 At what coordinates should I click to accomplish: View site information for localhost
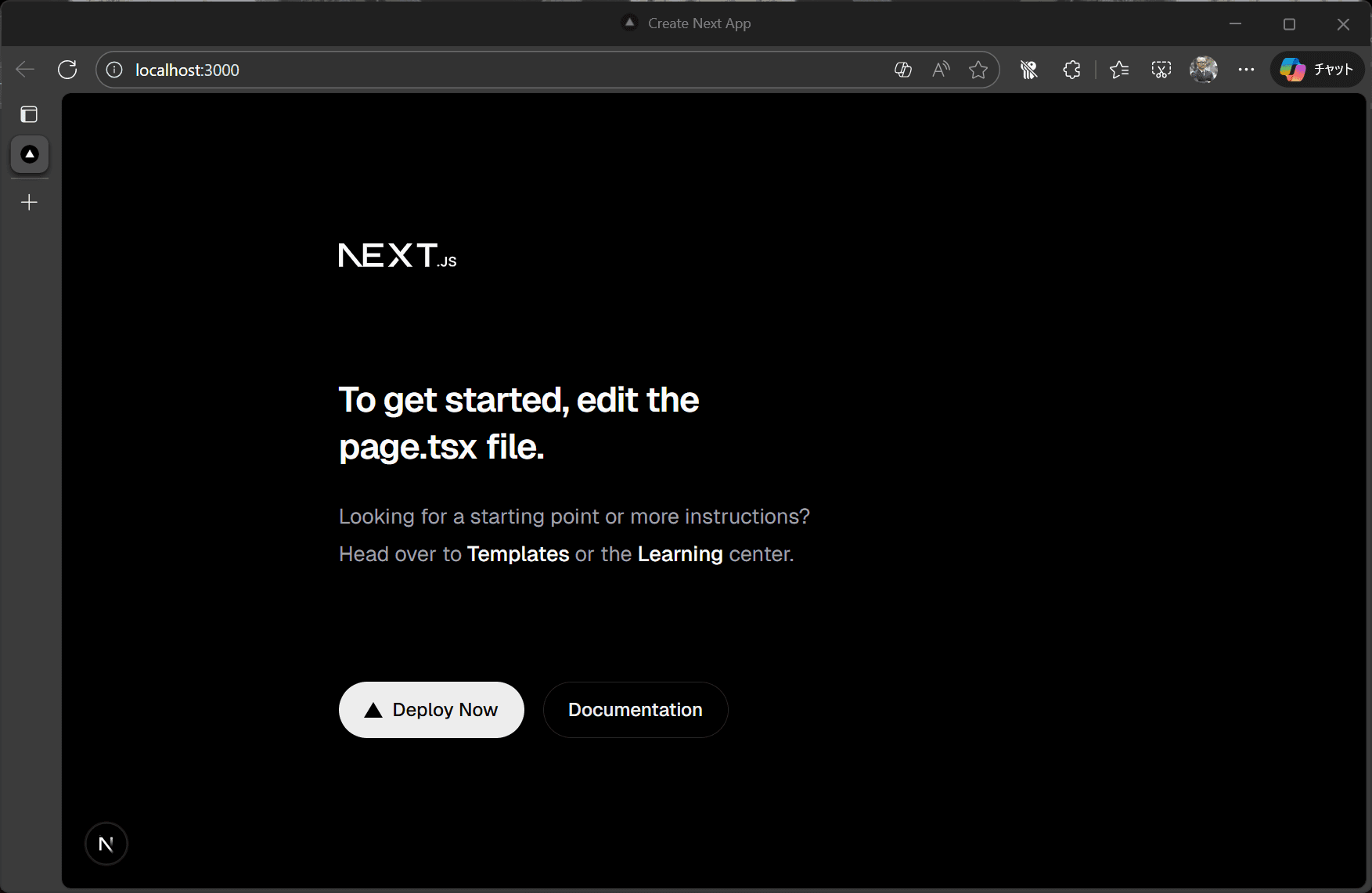pyautogui.click(x=114, y=70)
